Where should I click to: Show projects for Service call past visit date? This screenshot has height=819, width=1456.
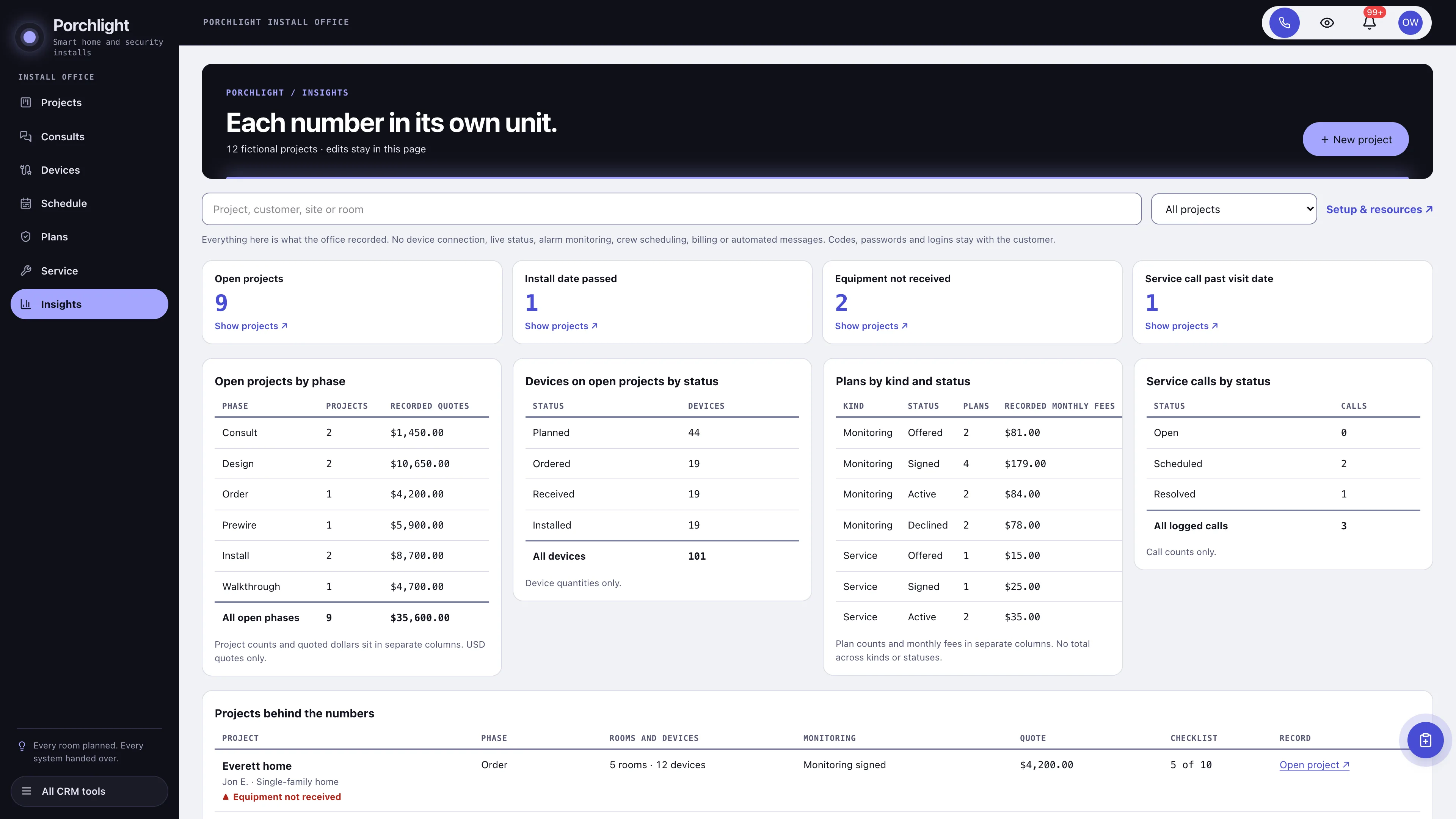(x=1181, y=326)
